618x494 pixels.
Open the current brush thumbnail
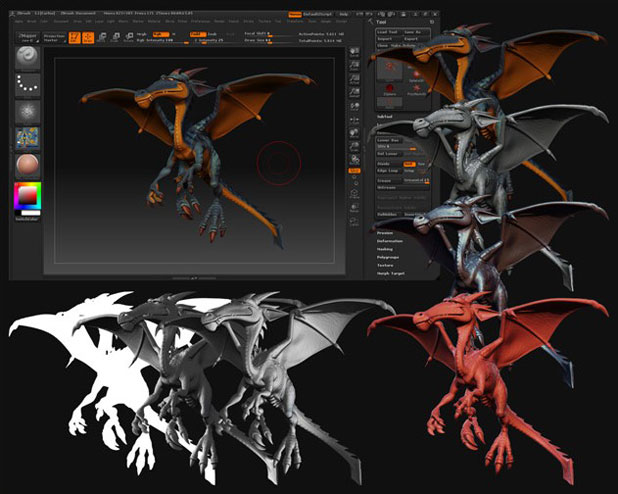28,58
